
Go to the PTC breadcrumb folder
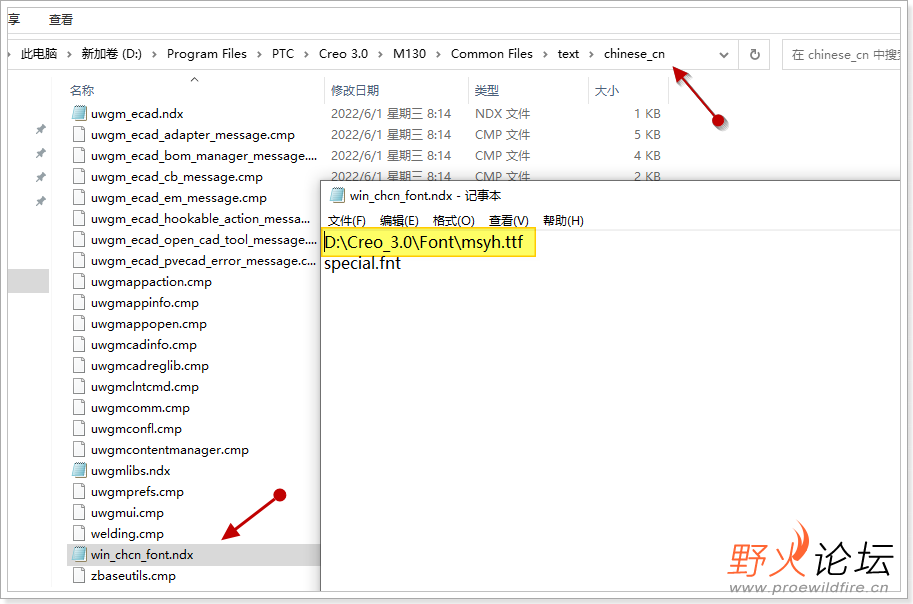(282, 54)
